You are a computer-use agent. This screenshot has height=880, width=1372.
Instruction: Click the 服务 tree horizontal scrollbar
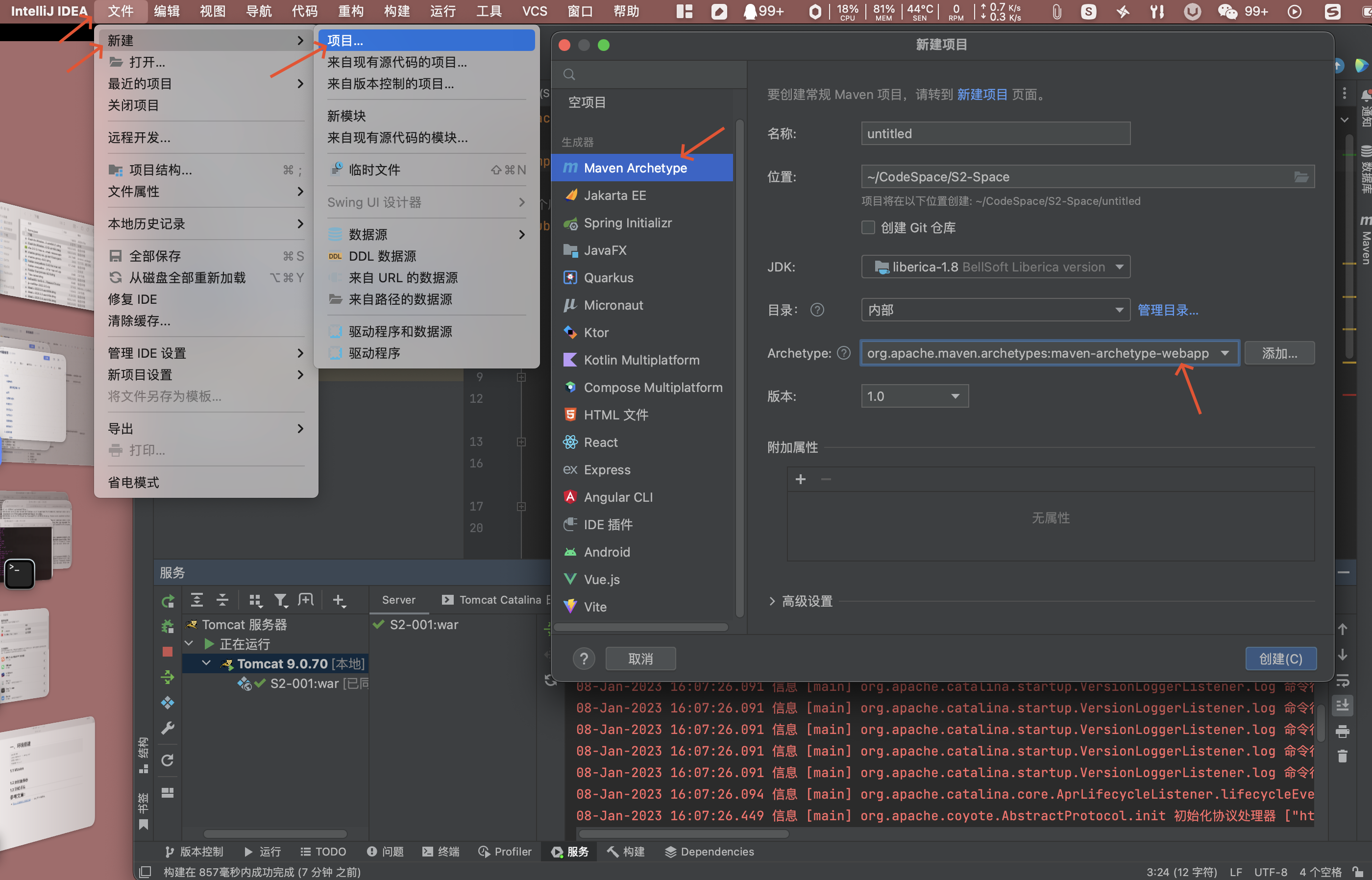click(x=275, y=834)
